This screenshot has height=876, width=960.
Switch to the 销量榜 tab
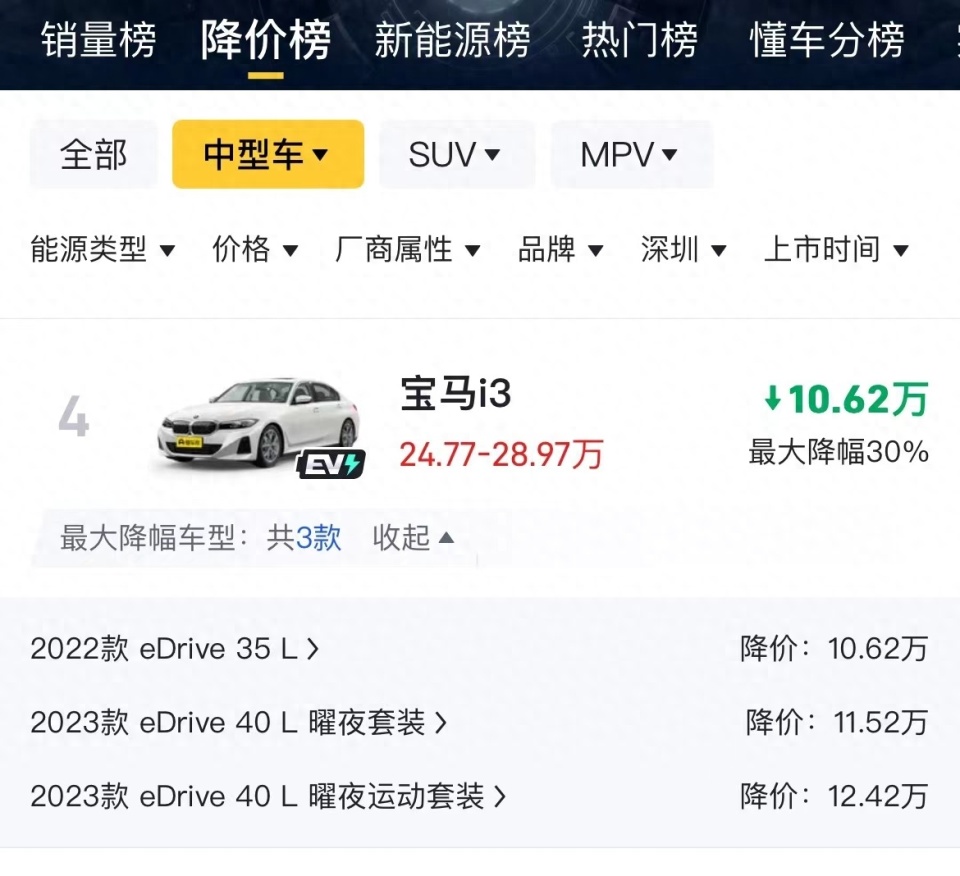(x=99, y=42)
